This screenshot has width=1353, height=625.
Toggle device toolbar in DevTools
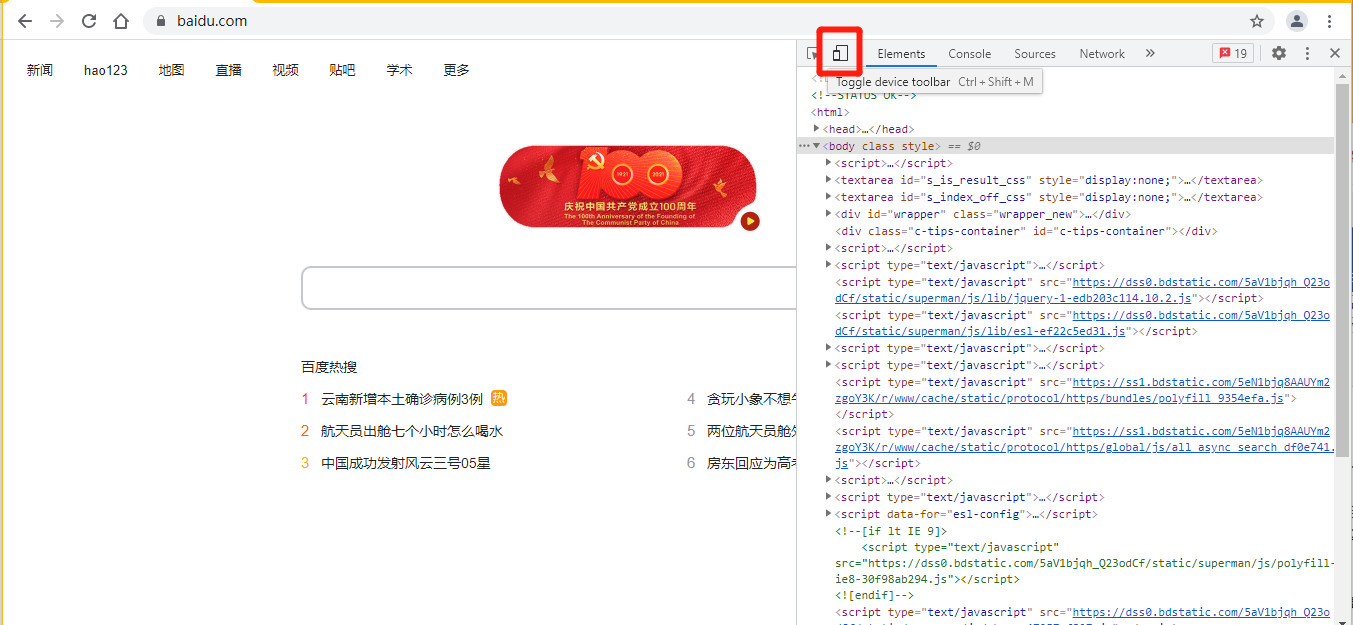840,53
